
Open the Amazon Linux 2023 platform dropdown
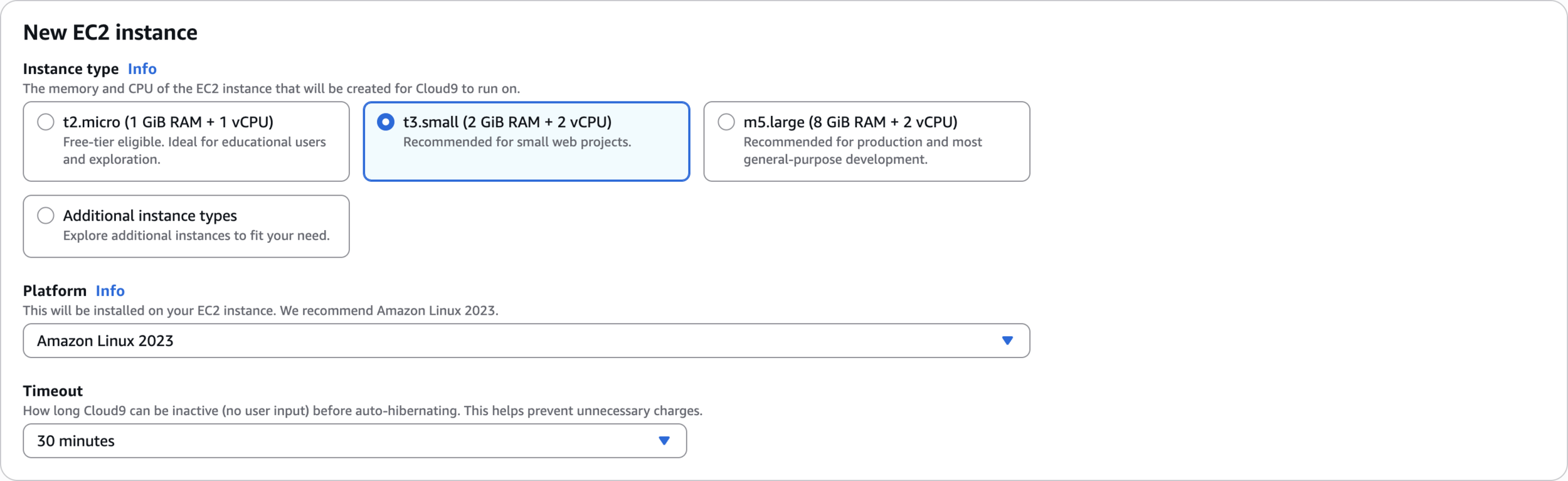(x=526, y=341)
